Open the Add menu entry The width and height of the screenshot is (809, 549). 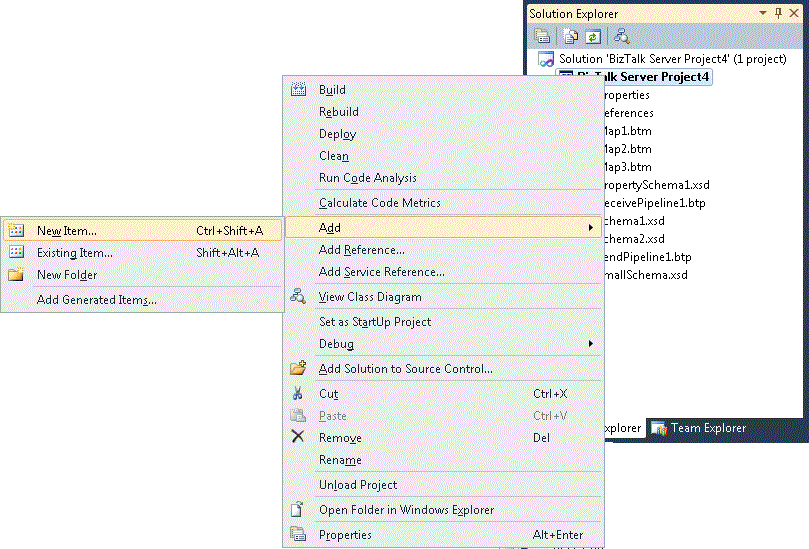pos(444,228)
